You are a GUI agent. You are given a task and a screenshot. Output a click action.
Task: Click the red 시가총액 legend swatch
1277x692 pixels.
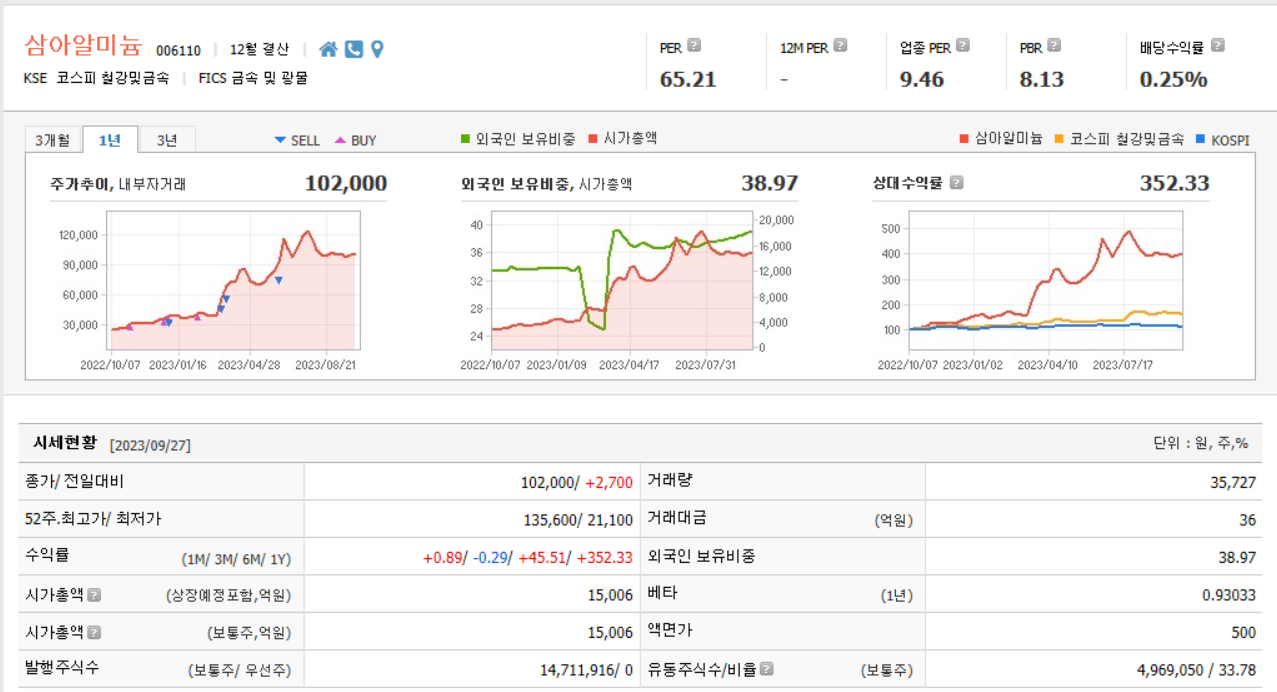tap(593, 139)
